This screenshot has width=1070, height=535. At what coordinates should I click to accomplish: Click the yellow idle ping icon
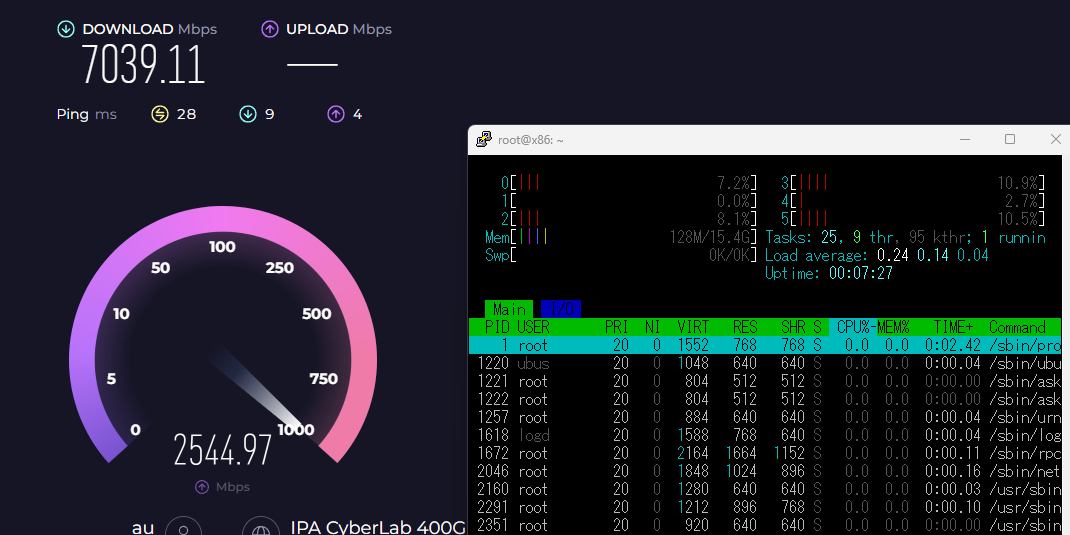point(160,114)
